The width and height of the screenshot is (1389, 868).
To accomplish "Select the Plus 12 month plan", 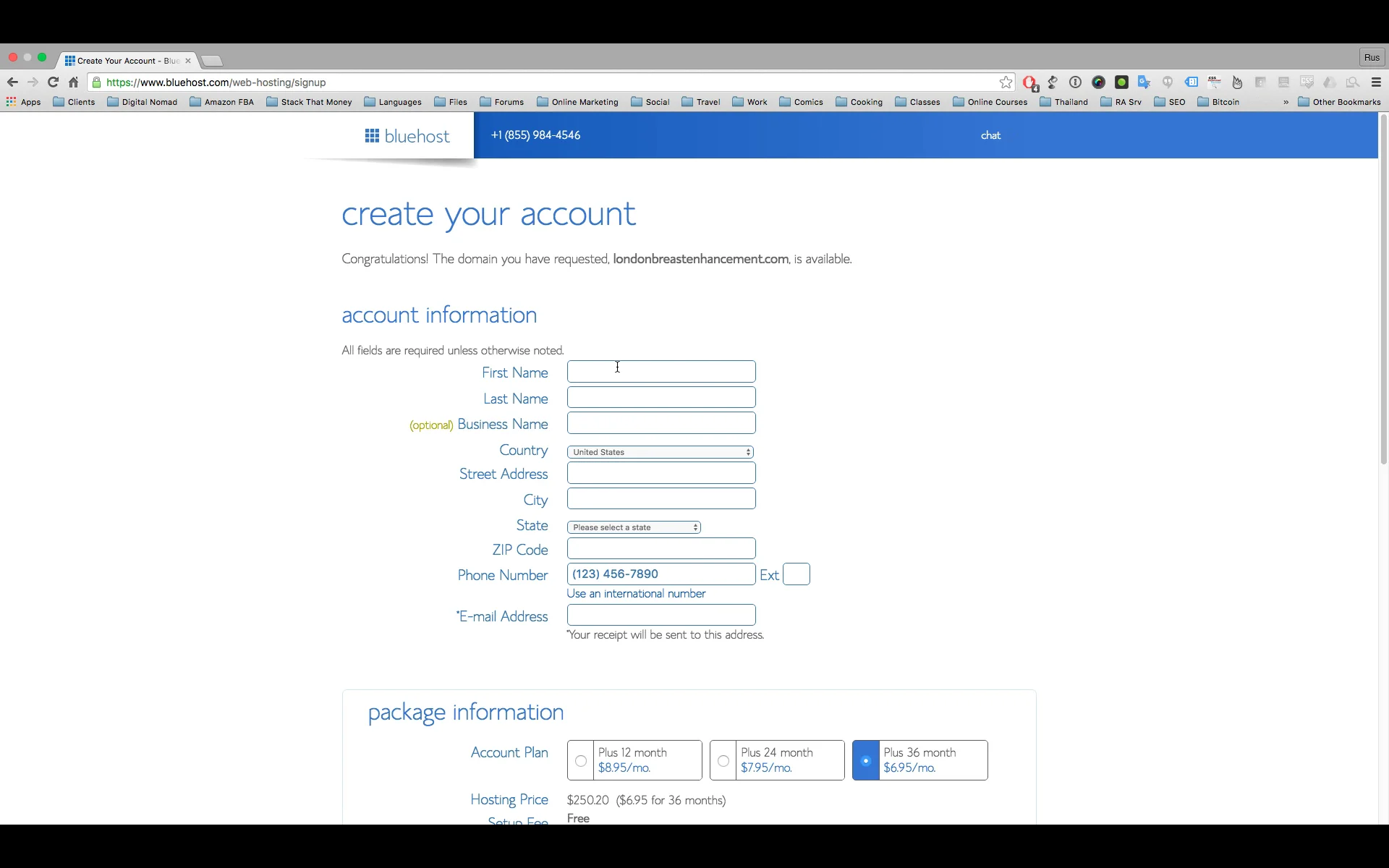I will tap(581, 760).
